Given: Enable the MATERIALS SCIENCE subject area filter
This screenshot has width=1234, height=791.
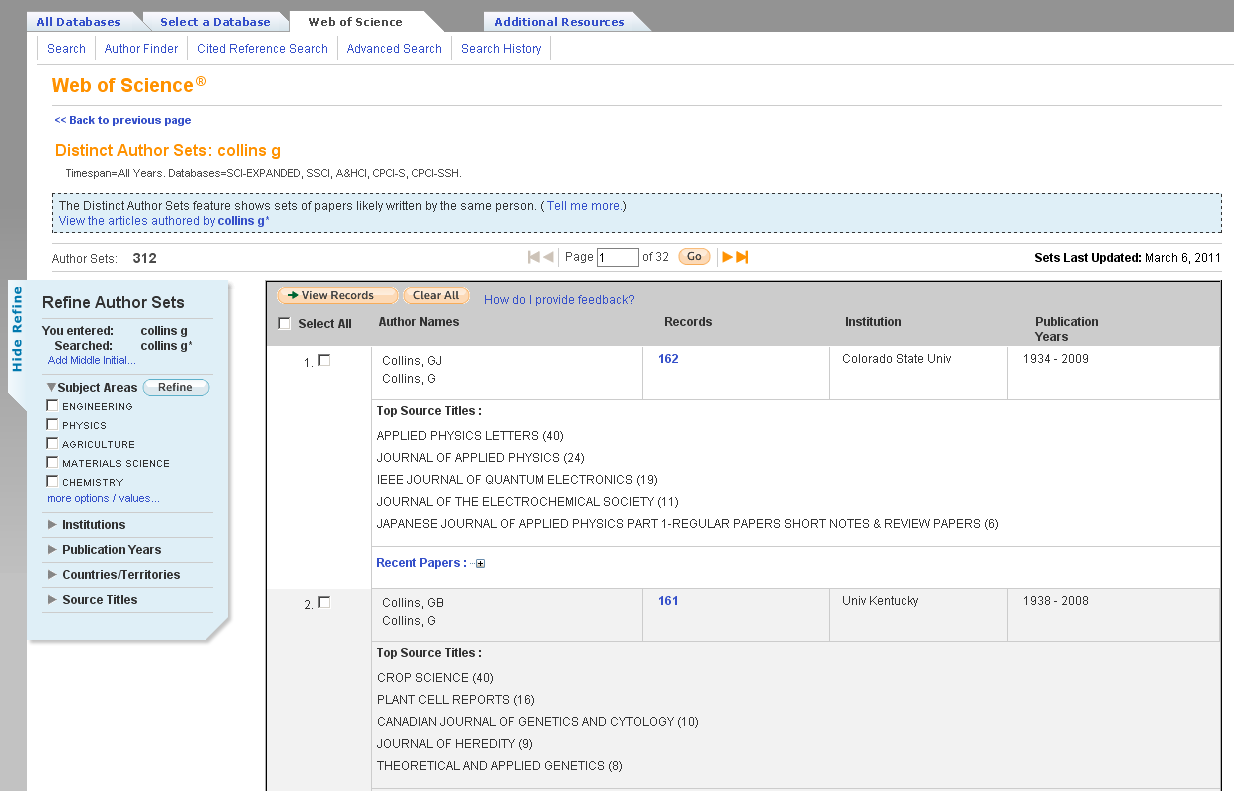Looking at the screenshot, I should tap(52, 463).
